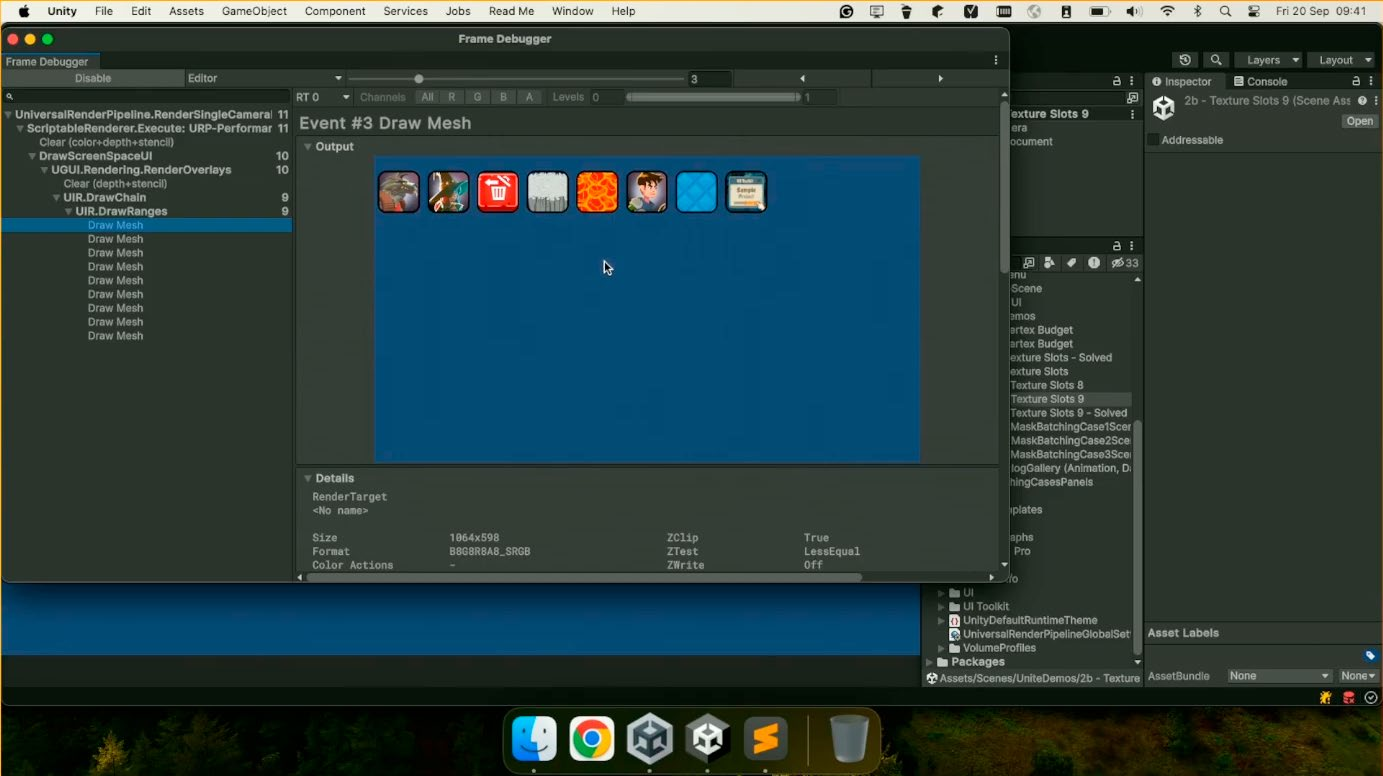Toggle hidden packages visibility showing 33
This screenshot has width=1383, height=776.
[1125, 263]
